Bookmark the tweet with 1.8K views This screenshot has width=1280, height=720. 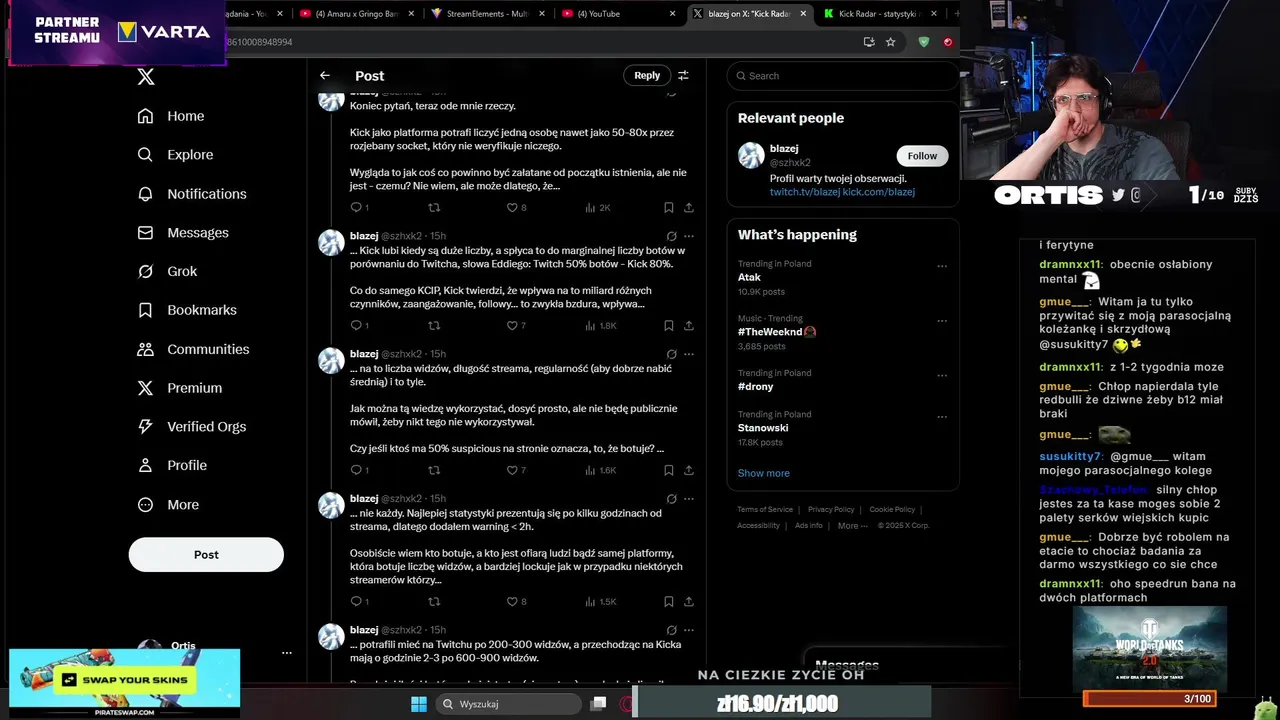(x=668, y=326)
